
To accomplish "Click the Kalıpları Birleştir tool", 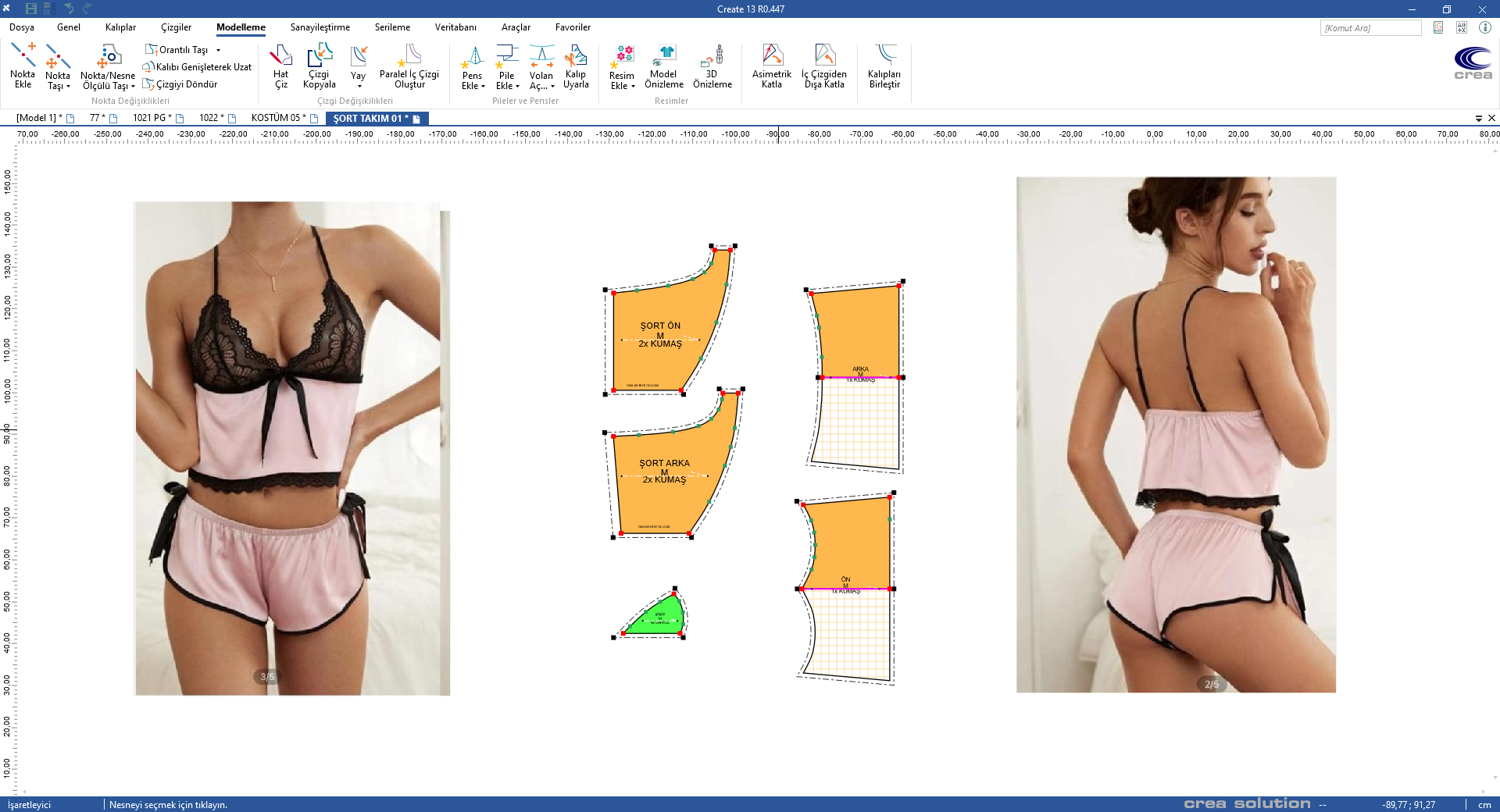I will (884, 66).
